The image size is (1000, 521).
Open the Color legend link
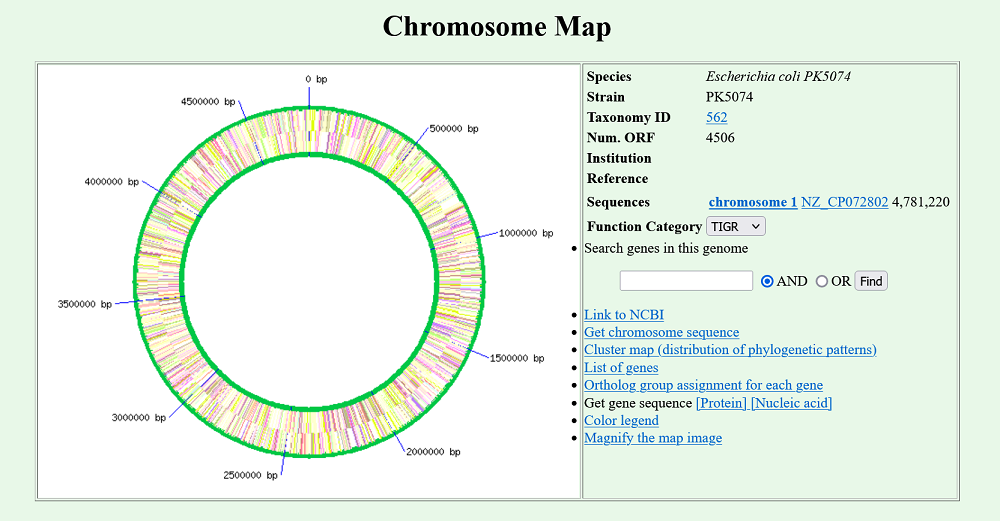[x=621, y=420]
